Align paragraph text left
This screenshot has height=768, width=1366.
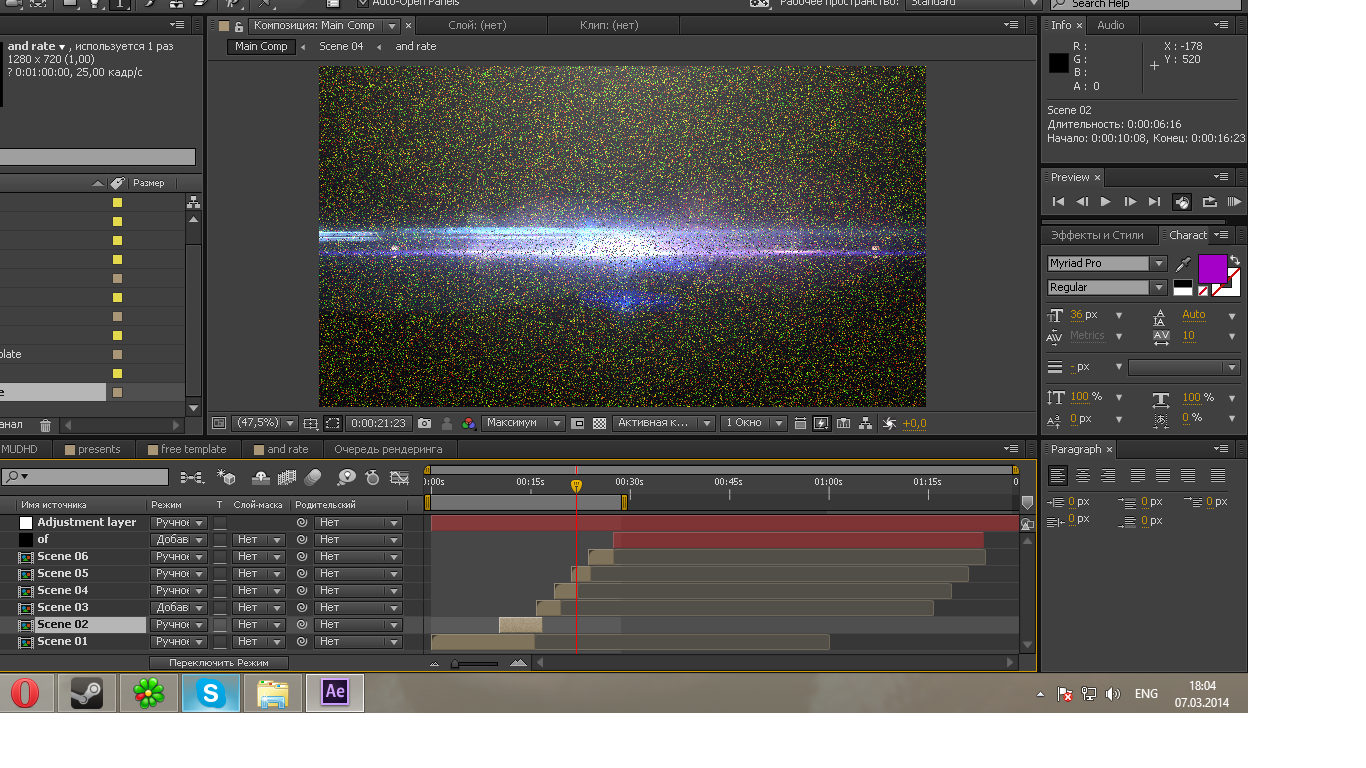pos(1058,476)
